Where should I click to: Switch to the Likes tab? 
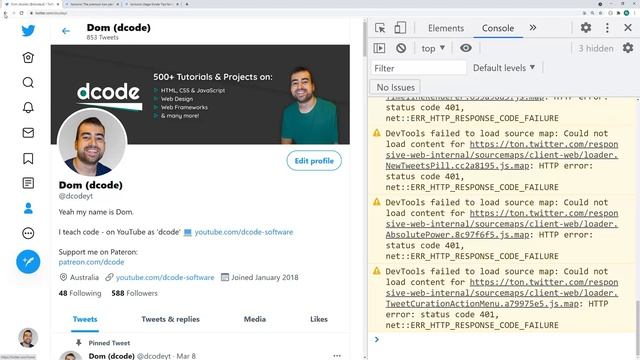[319, 319]
